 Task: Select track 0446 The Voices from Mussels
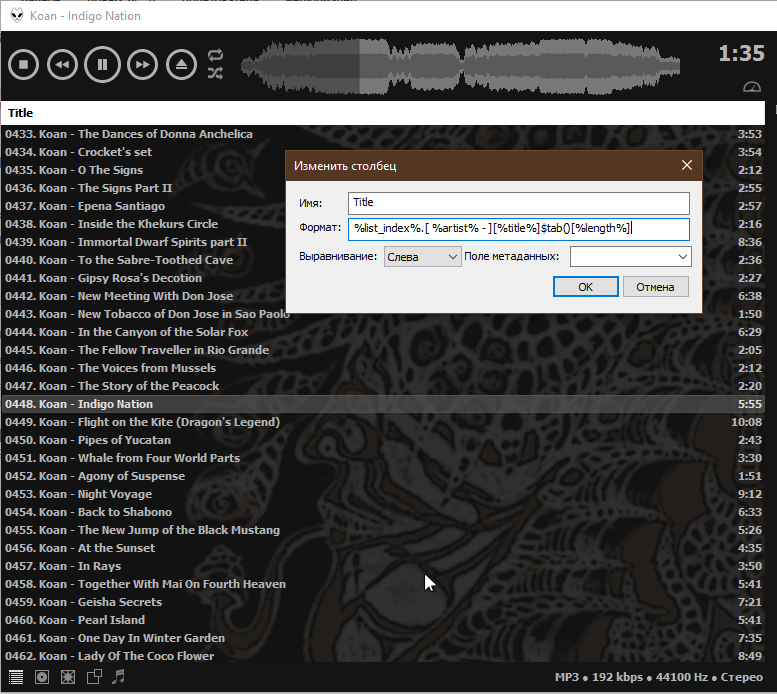pos(383,368)
